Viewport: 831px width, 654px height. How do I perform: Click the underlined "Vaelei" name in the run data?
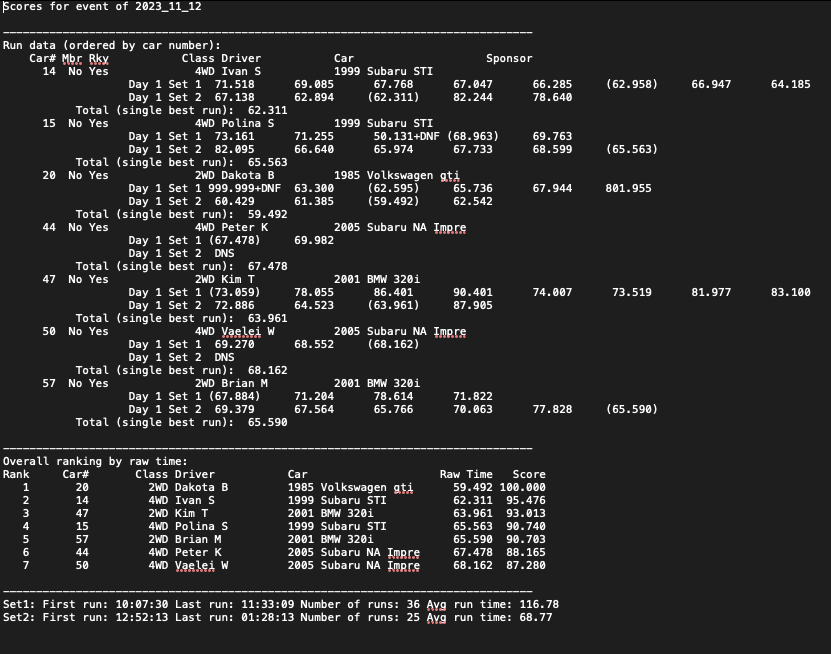pyautogui.click(x=241, y=331)
